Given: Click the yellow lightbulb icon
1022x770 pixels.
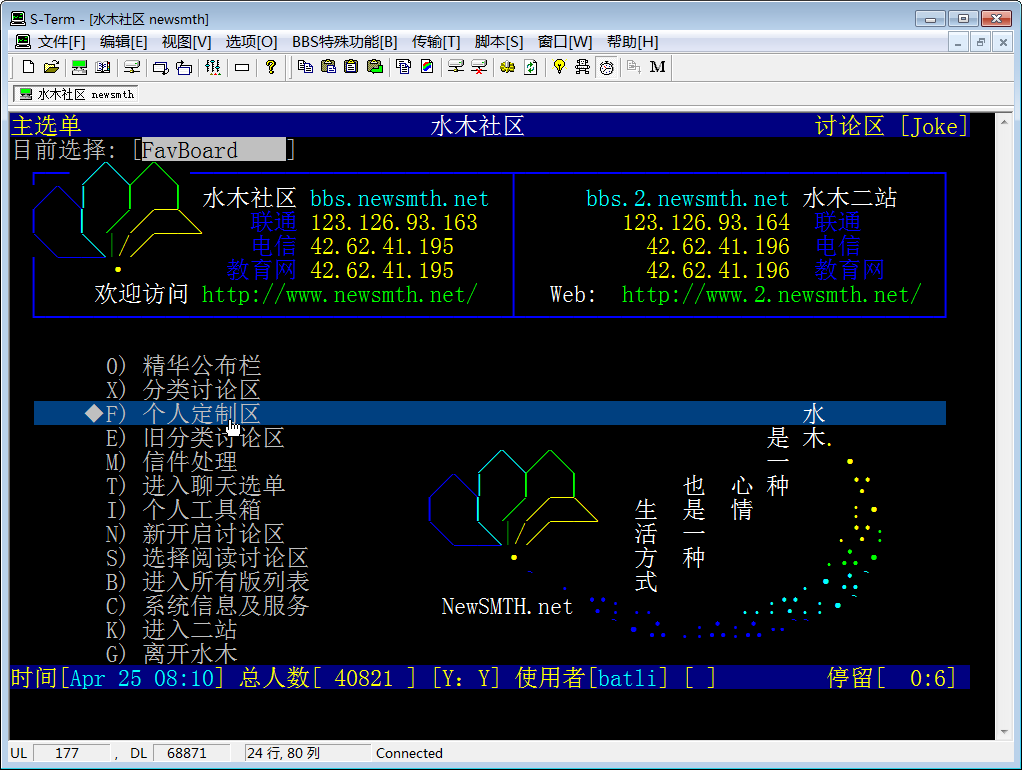Looking at the screenshot, I should click(559, 67).
